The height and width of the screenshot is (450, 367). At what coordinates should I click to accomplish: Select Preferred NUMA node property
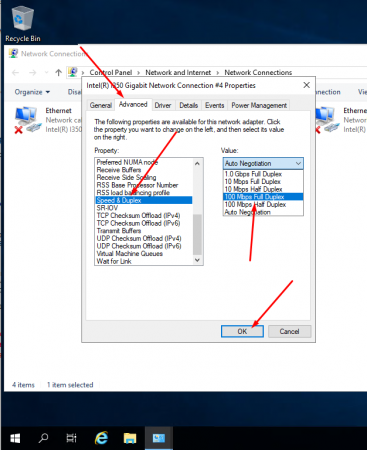tap(144, 162)
